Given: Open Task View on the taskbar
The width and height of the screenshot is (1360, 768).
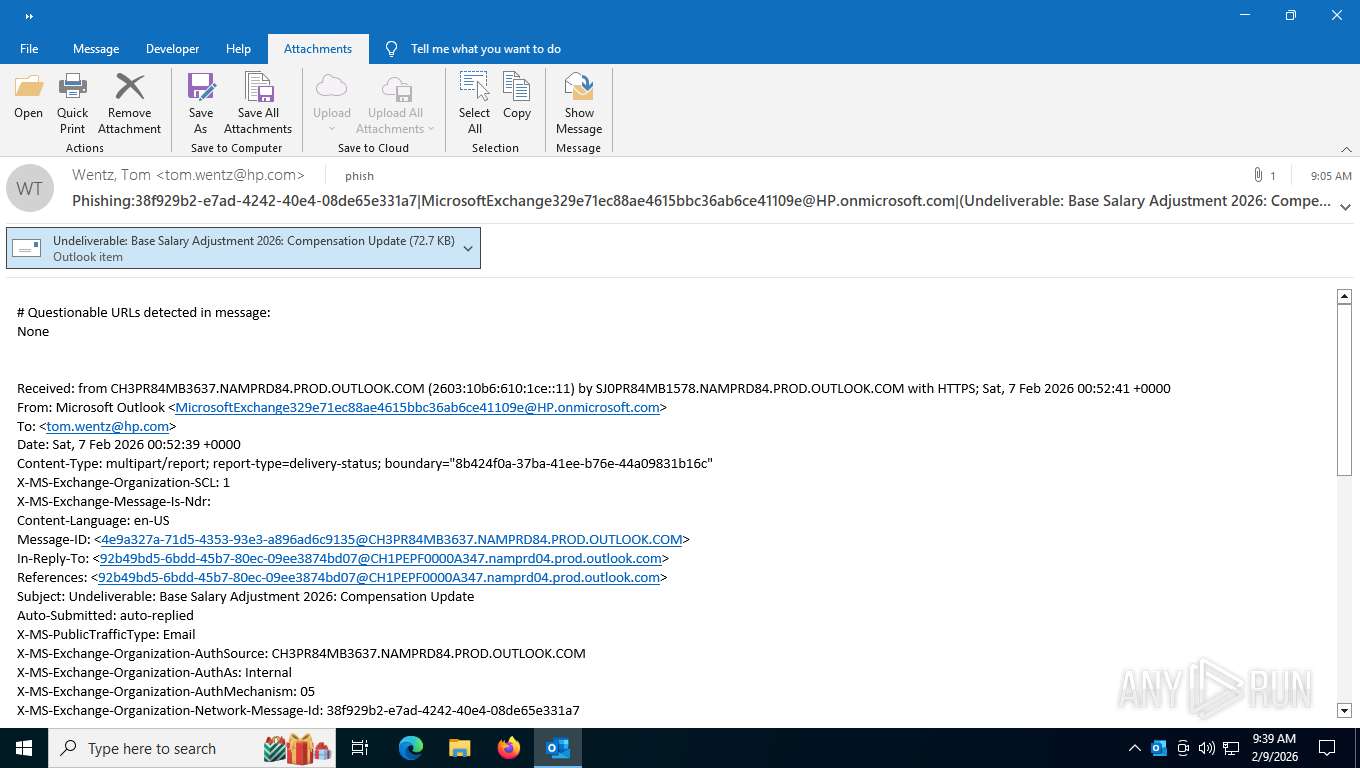Looking at the screenshot, I should [x=360, y=748].
